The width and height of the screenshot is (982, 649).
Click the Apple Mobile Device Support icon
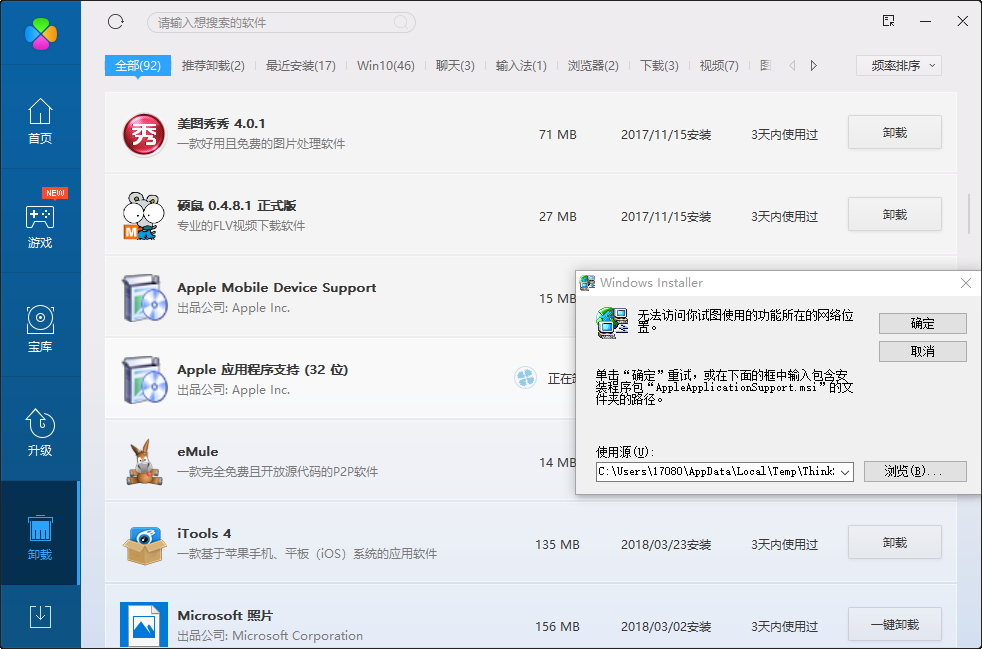click(145, 298)
